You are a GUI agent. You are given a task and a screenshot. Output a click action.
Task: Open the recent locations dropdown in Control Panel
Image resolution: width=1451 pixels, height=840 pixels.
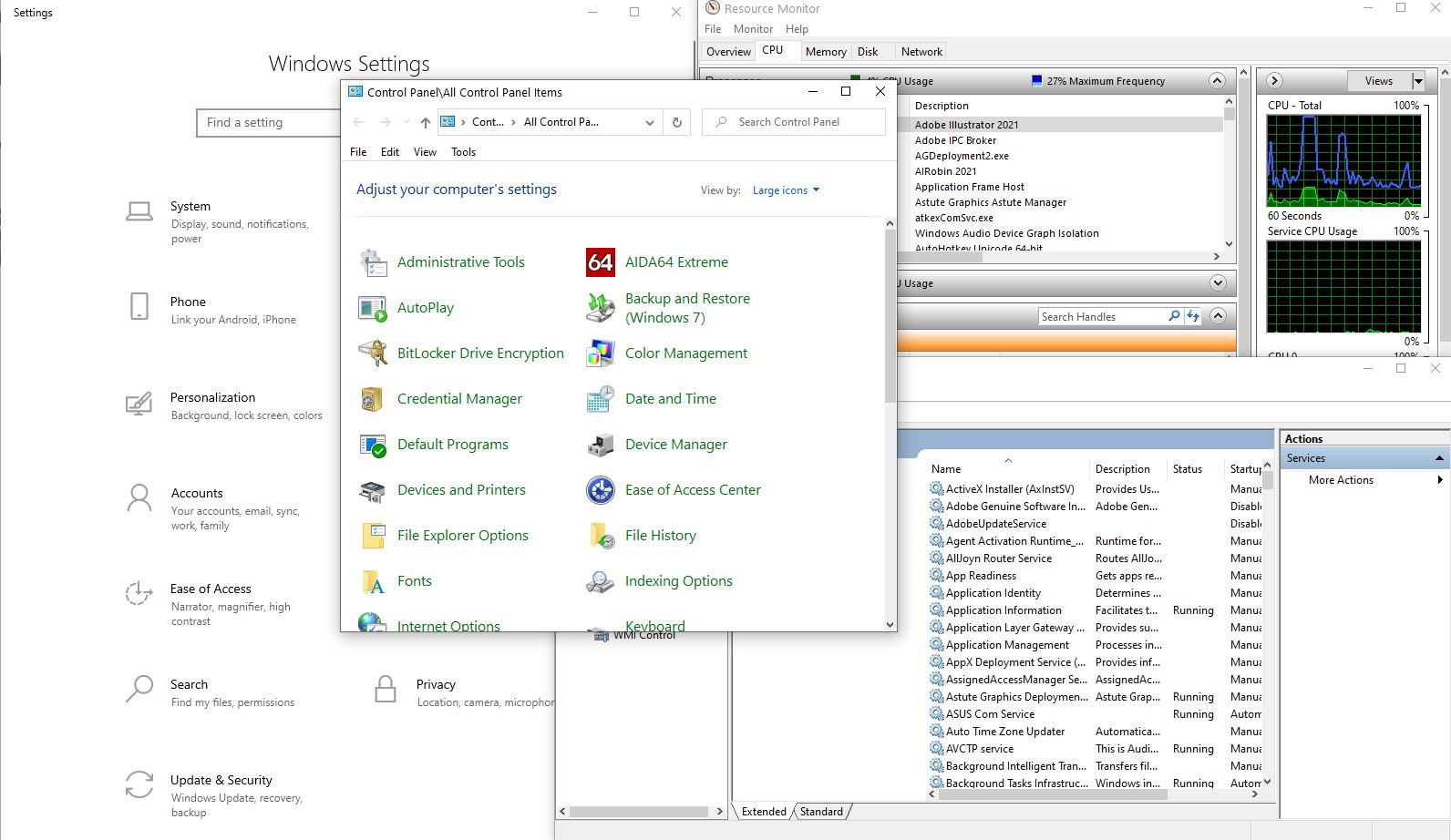click(406, 122)
